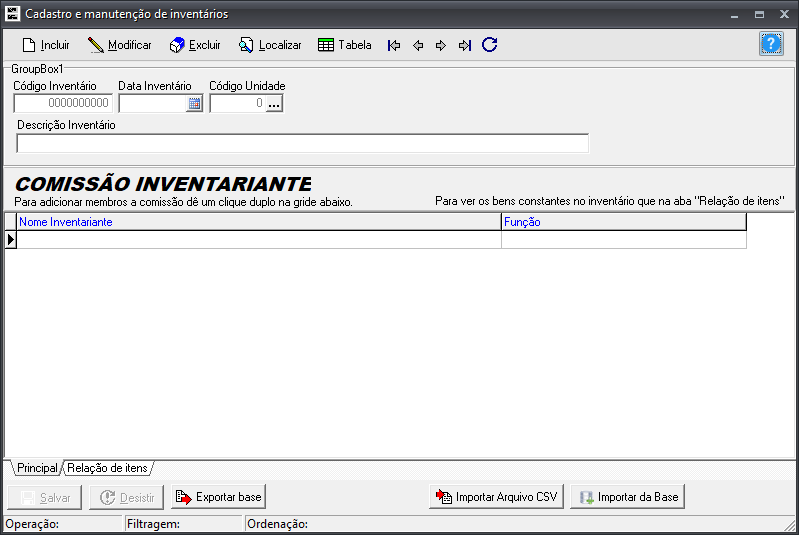Close the Cadastro de inventários window
Screen dimensions: 799x535
tap(784, 14)
